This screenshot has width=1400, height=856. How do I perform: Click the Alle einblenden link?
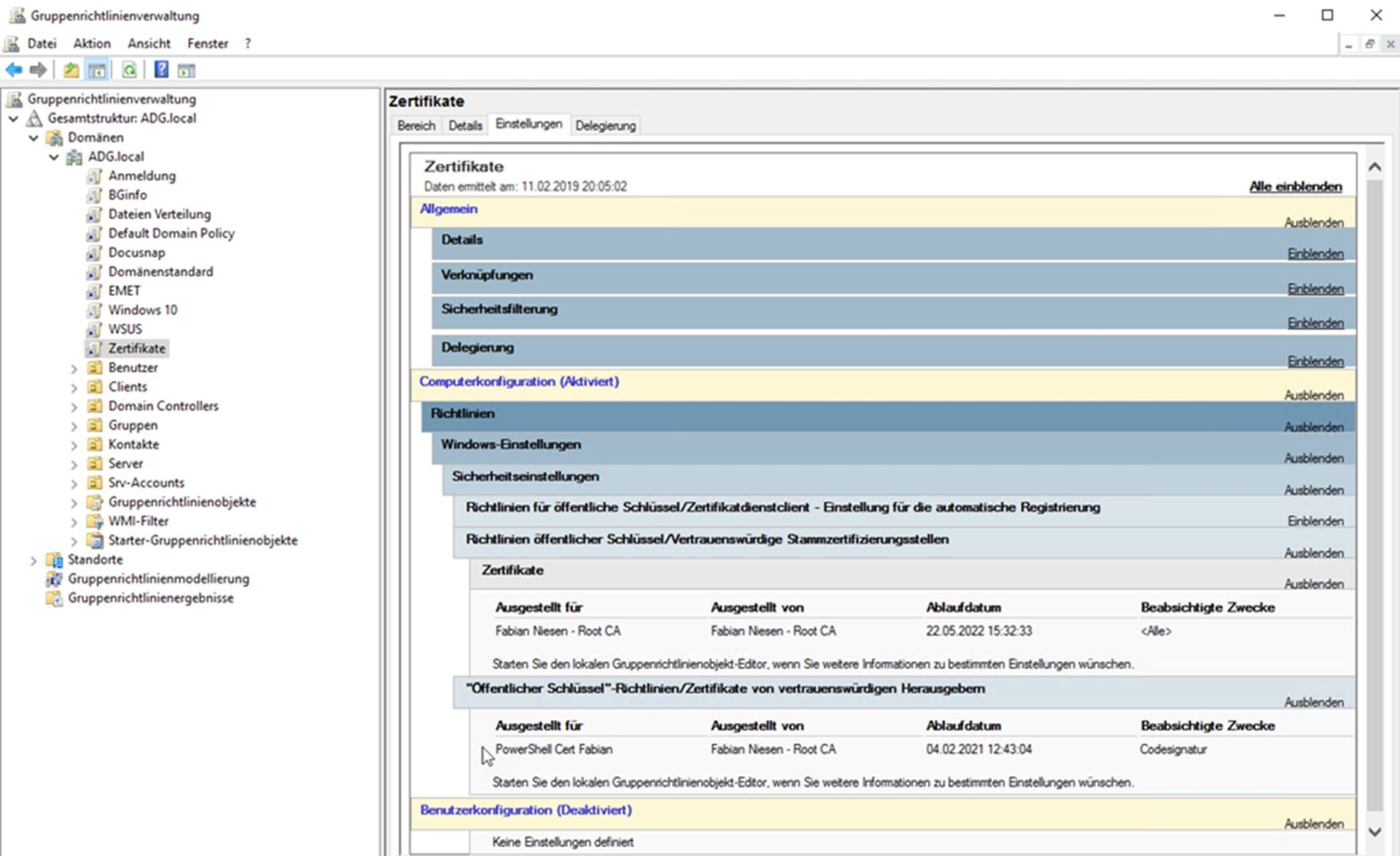pos(1295,186)
